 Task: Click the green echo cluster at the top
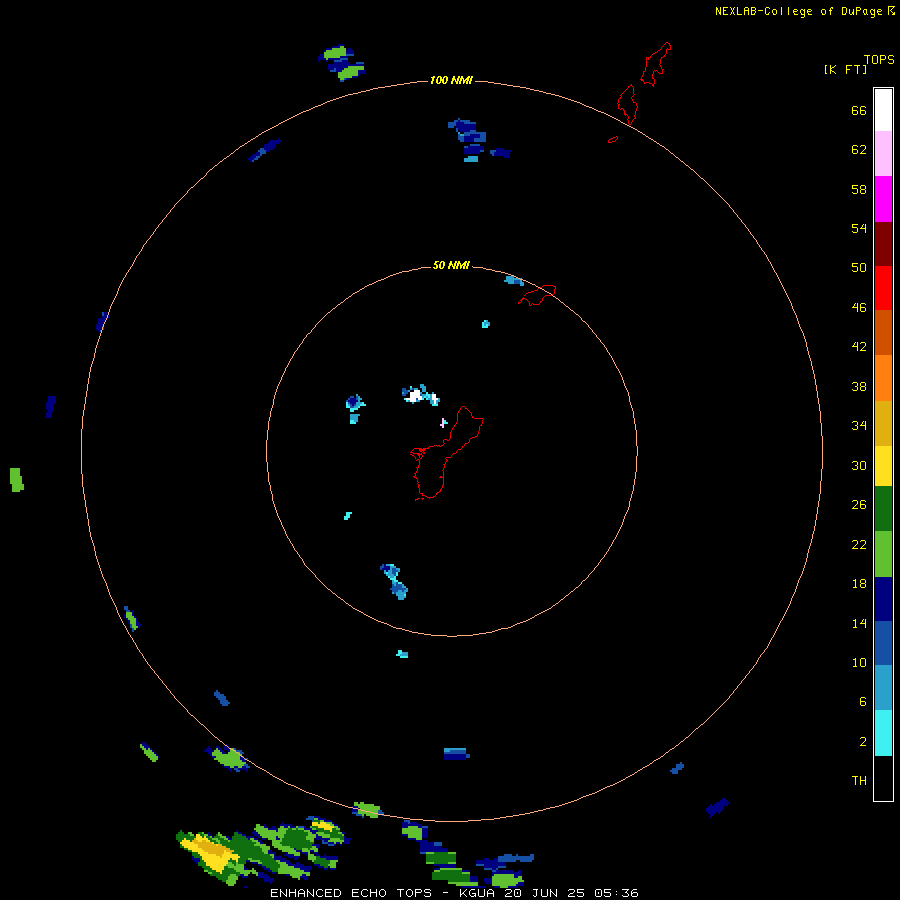pyautogui.click(x=342, y=63)
